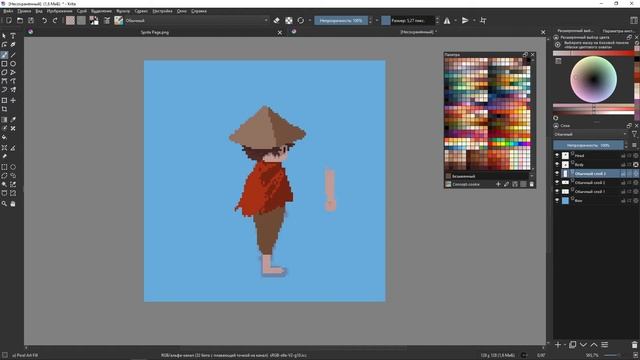Select the Rectangular Selection tool
This screenshot has width=640, height=360.
pyautogui.click(x=4, y=167)
